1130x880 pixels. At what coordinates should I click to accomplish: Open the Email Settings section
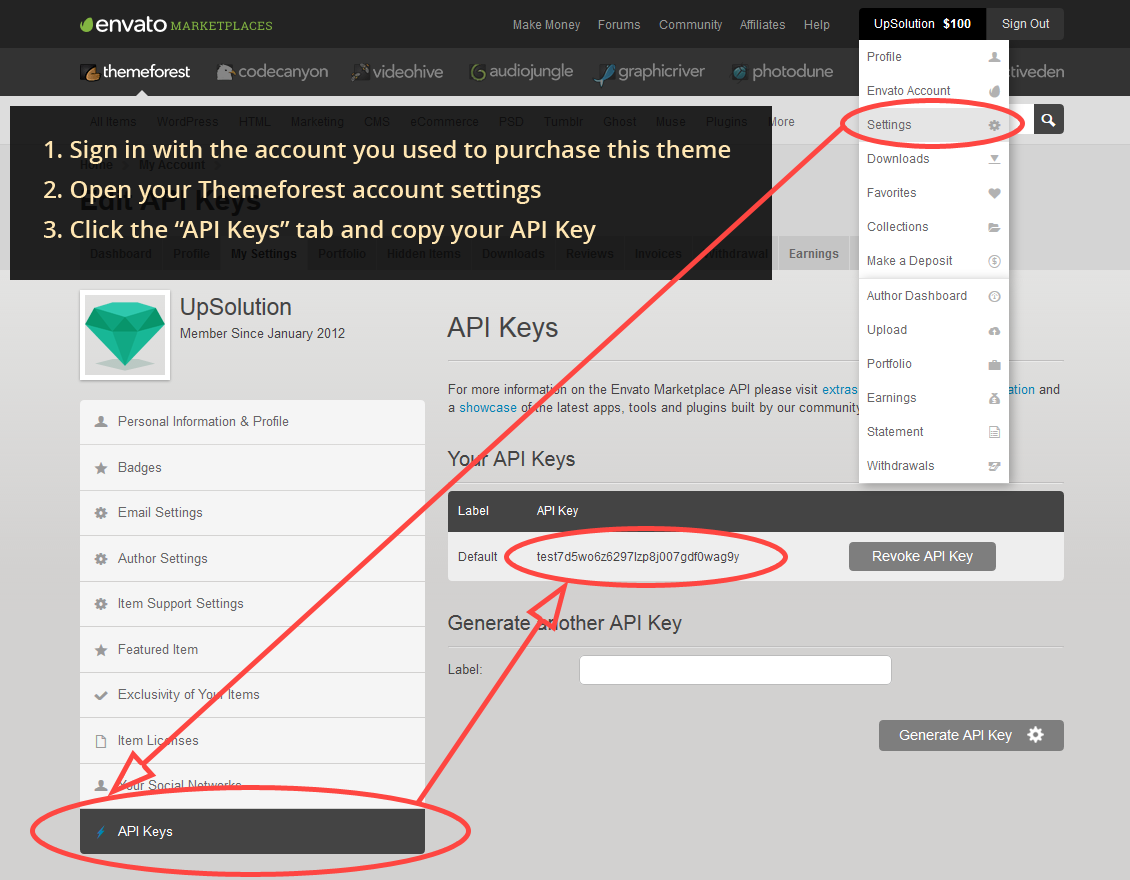coord(252,512)
